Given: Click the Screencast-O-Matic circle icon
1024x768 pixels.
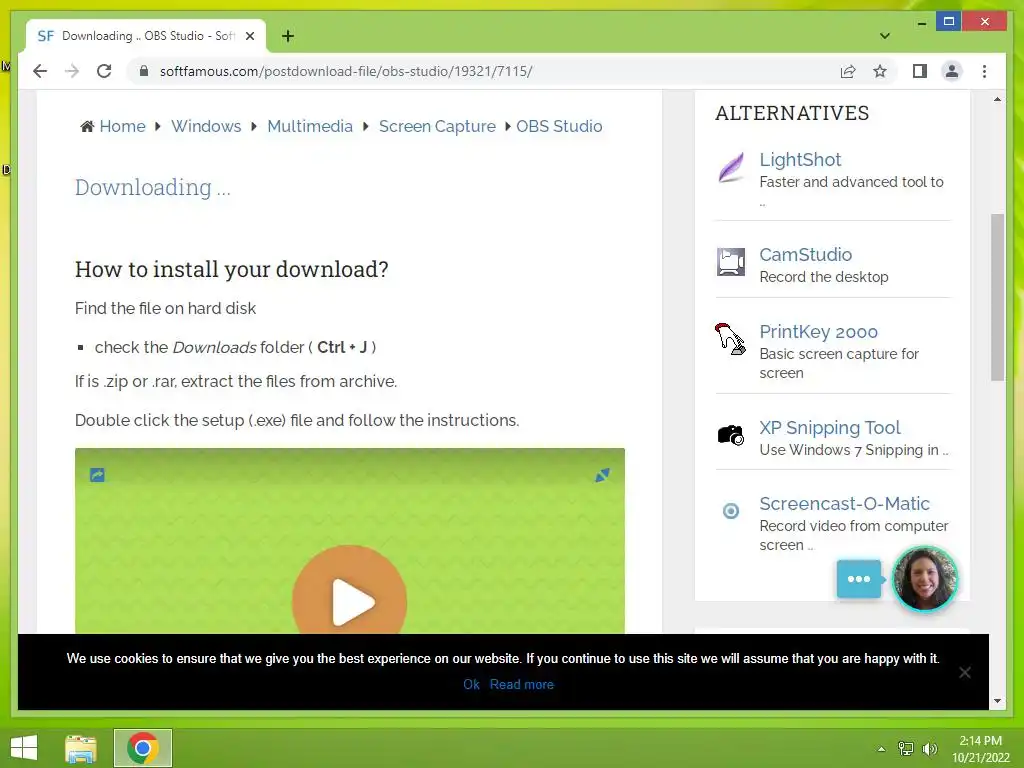Looking at the screenshot, I should tap(731, 511).
